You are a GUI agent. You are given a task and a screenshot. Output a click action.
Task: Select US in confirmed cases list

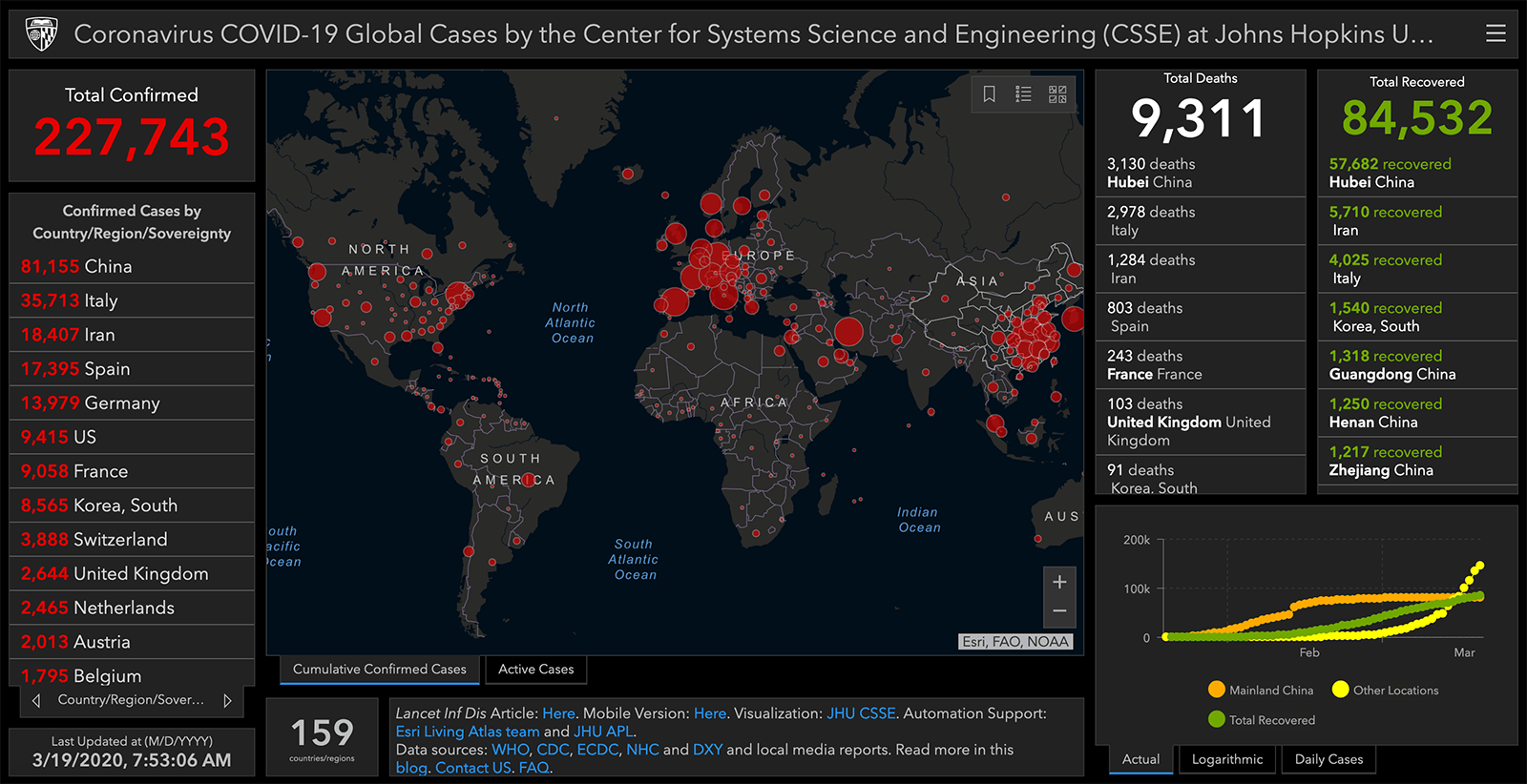[x=132, y=437]
